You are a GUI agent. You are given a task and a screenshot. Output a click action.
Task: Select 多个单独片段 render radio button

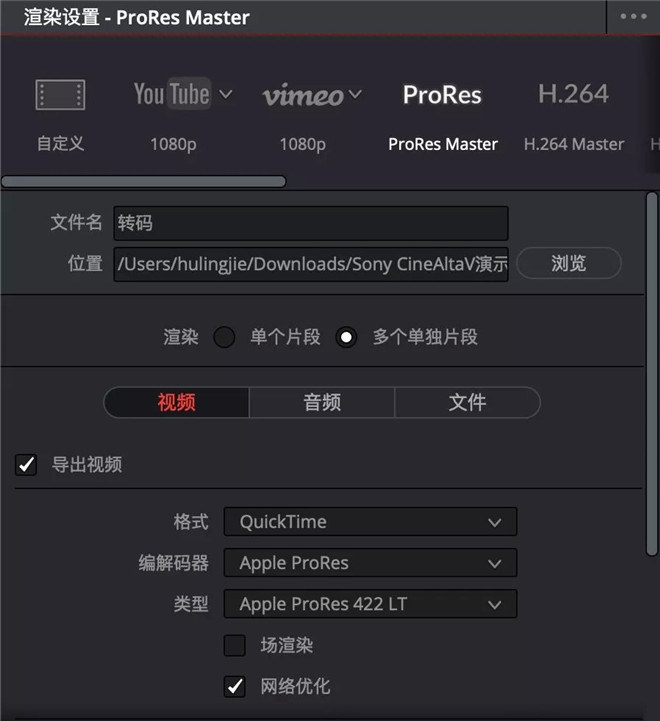pyautogui.click(x=346, y=337)
